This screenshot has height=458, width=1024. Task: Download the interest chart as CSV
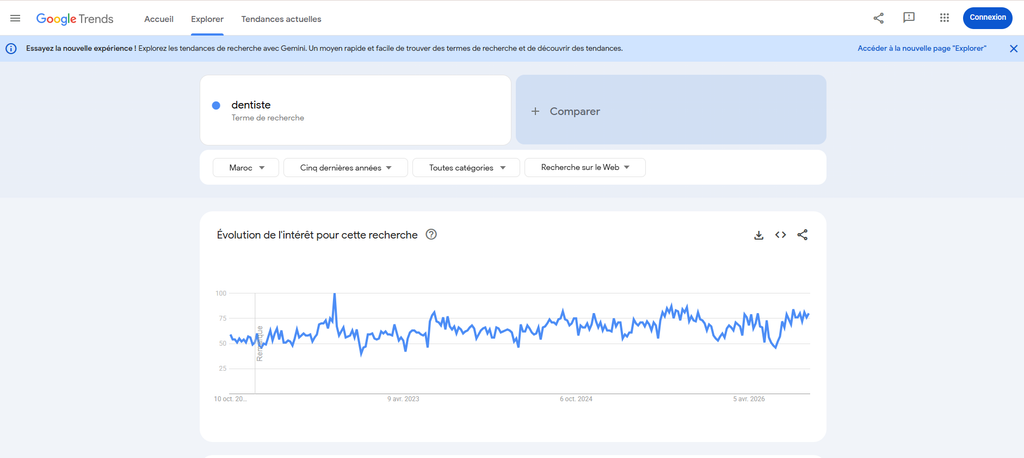tap(759, 235)
